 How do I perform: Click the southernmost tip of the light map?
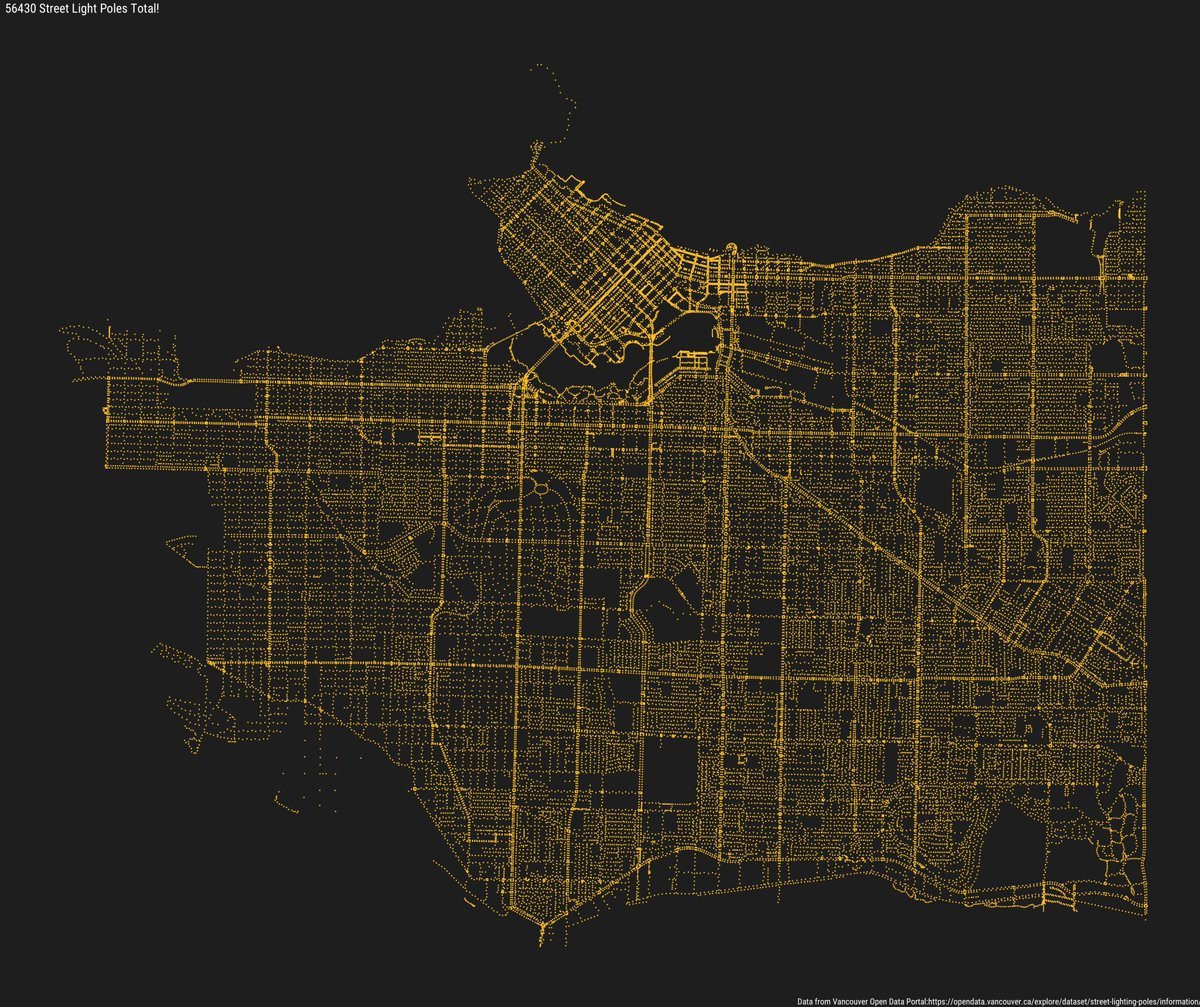coord(541,941)
